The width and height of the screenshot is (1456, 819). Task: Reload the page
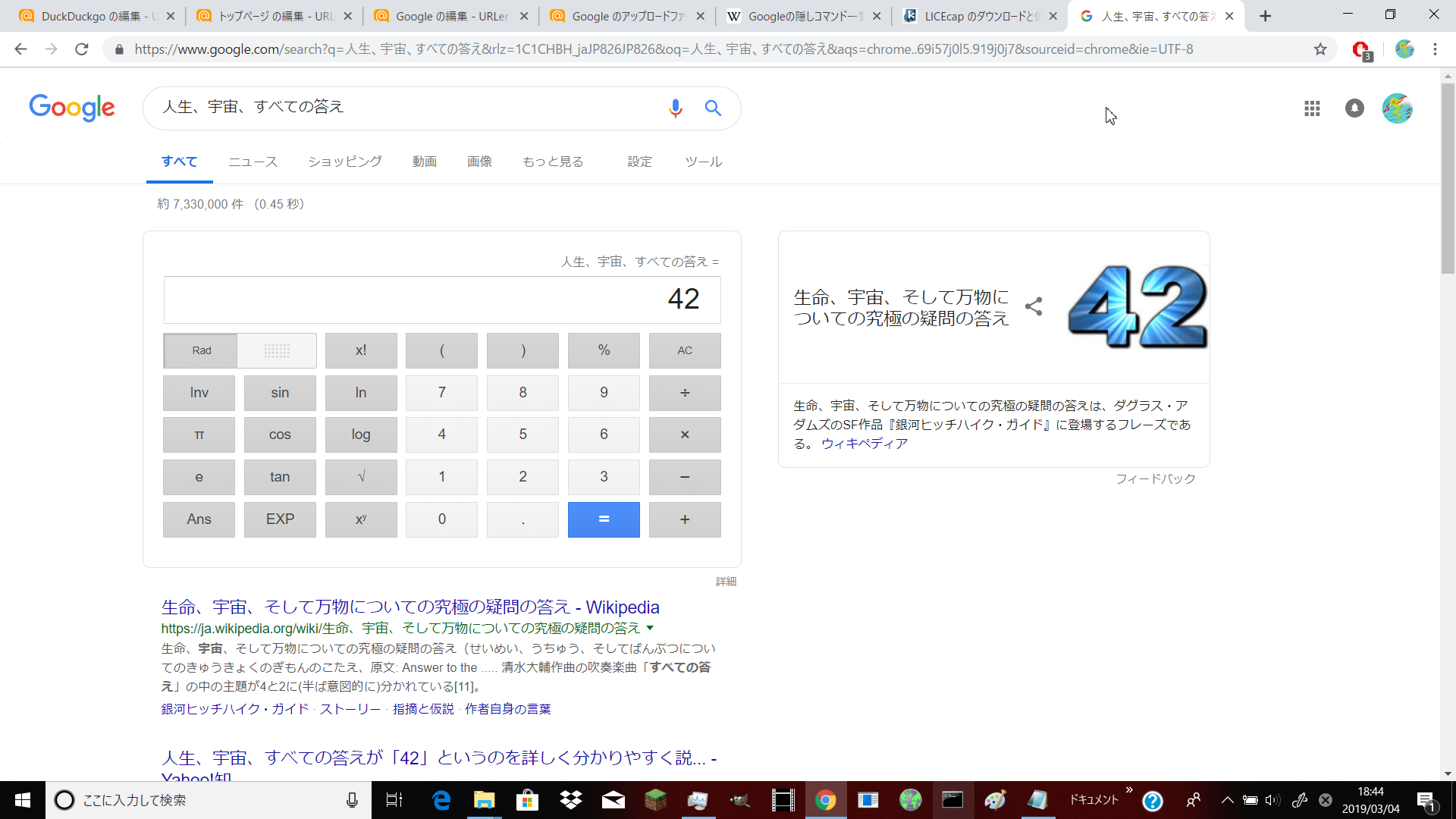(82, 49)
